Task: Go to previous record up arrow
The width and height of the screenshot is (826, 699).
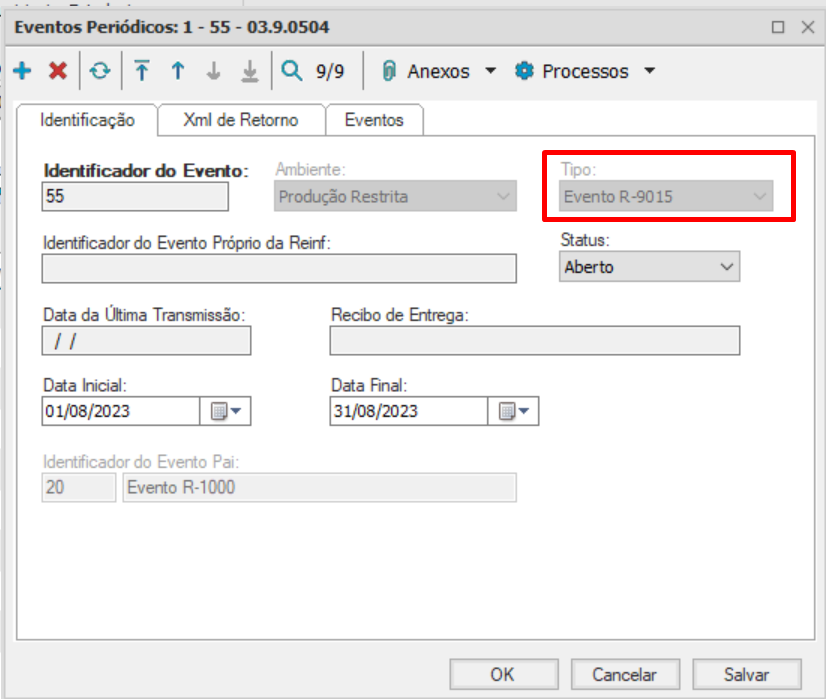Action: 178,71
